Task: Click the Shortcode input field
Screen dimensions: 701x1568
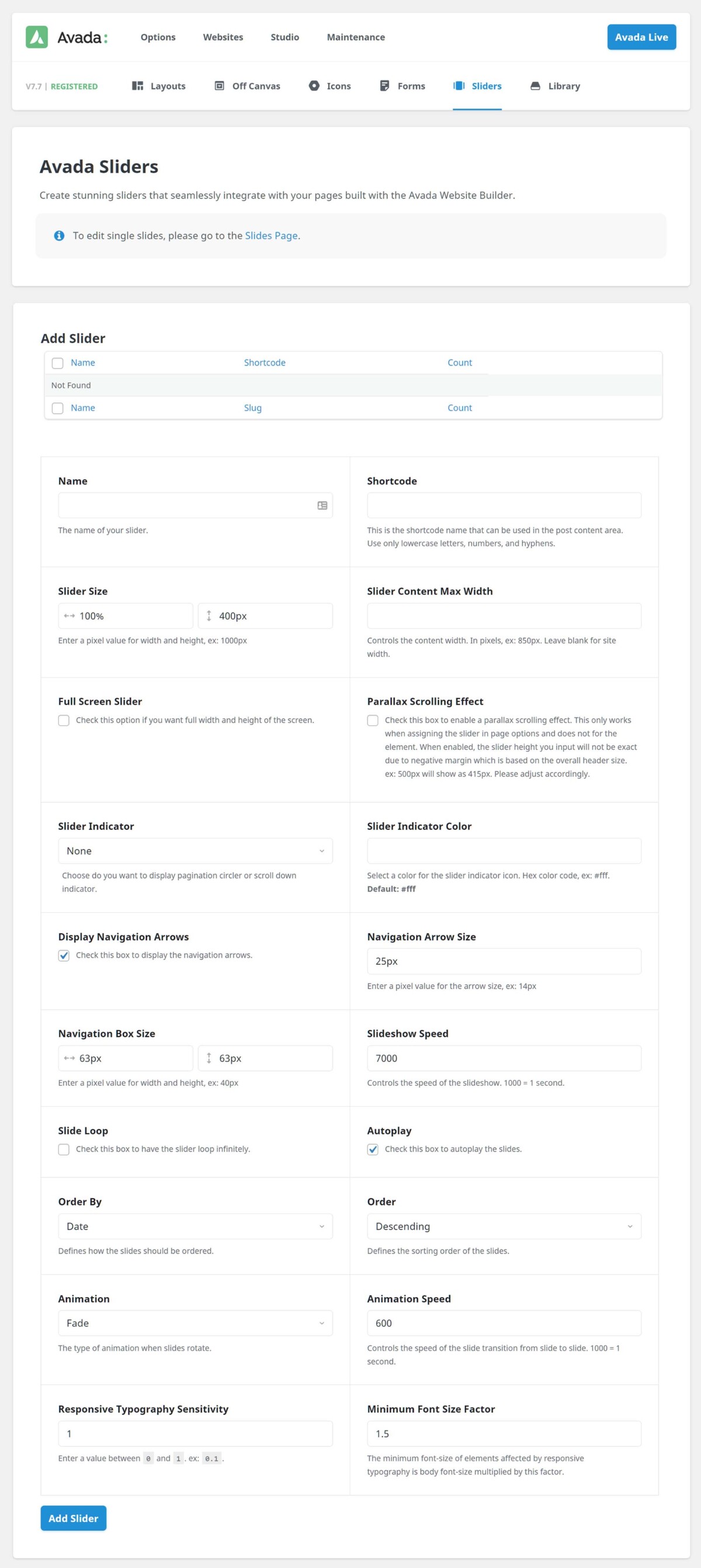Action: tap(504, 505)
